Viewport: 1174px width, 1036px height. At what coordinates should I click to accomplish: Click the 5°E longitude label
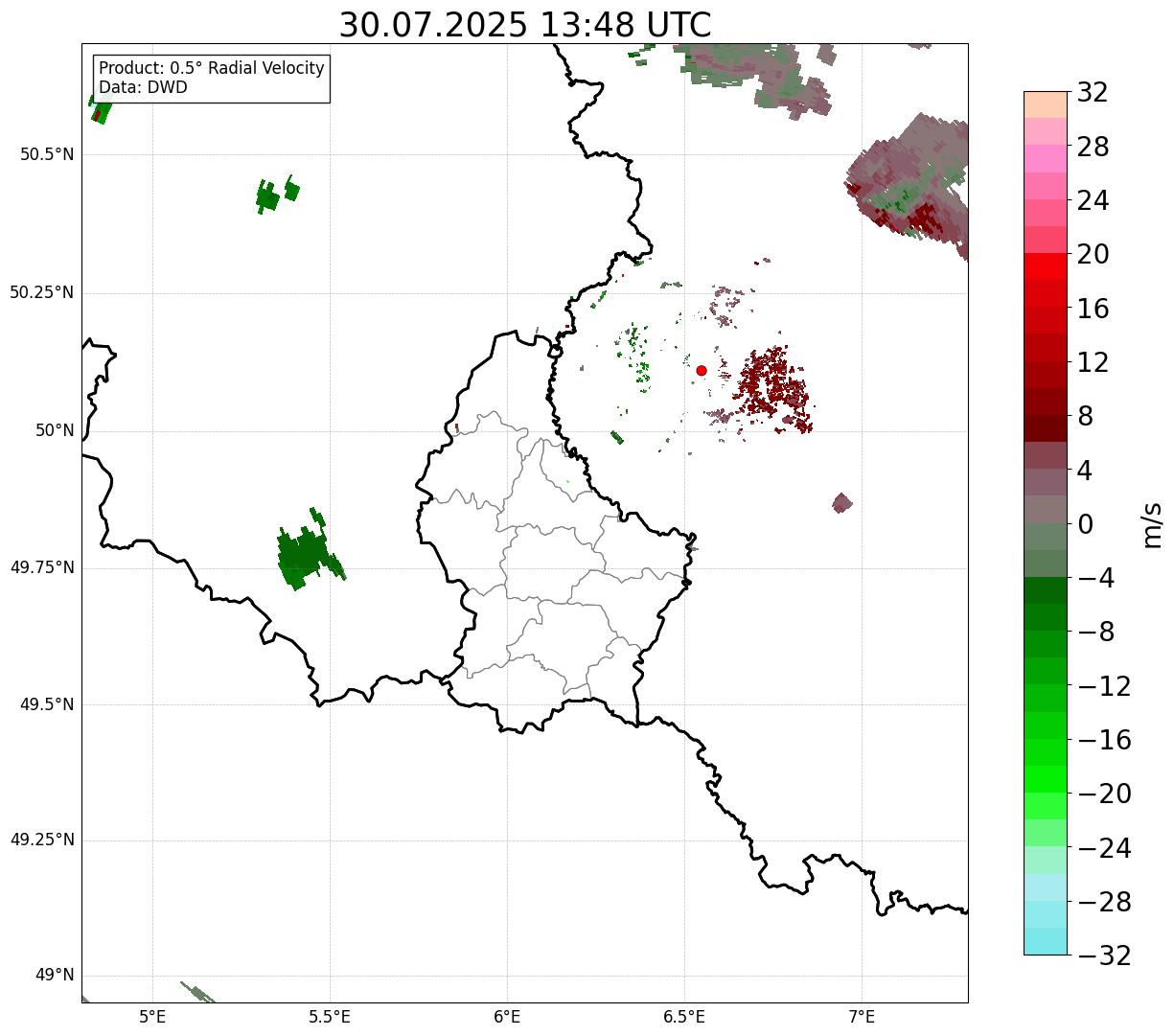[x=152, y=1016]
